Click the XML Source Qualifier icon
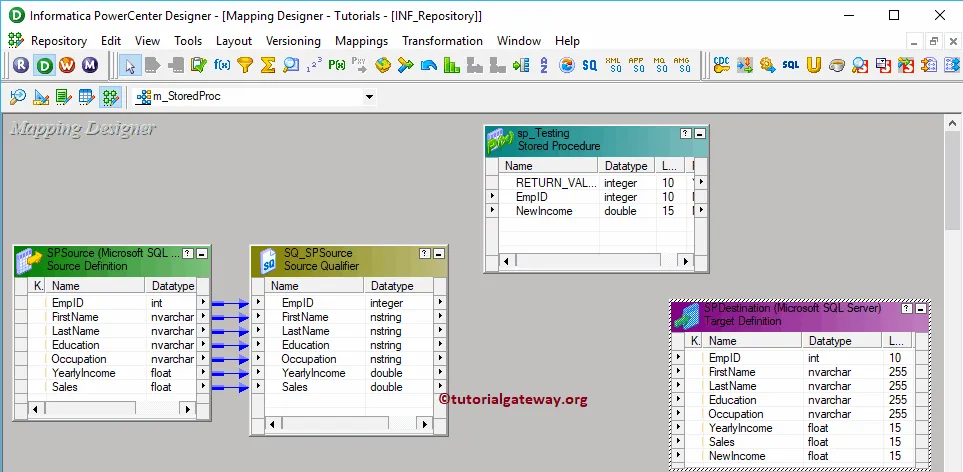 coord(614,65)
